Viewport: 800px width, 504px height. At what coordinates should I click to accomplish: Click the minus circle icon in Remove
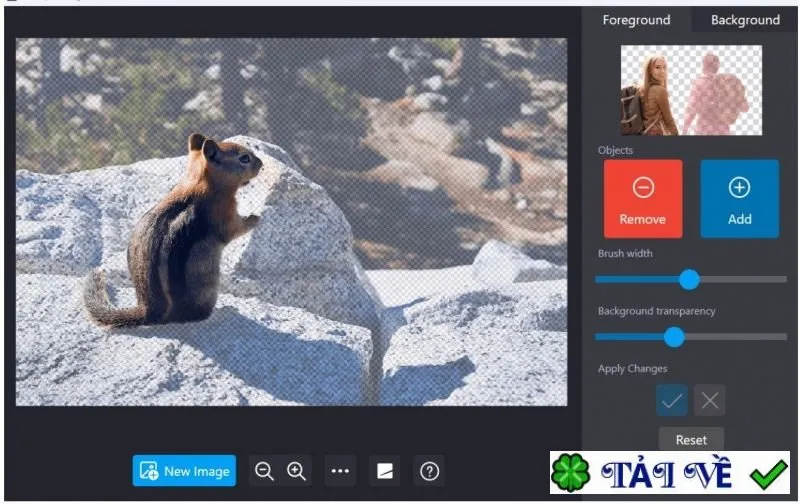pos(643,187)
